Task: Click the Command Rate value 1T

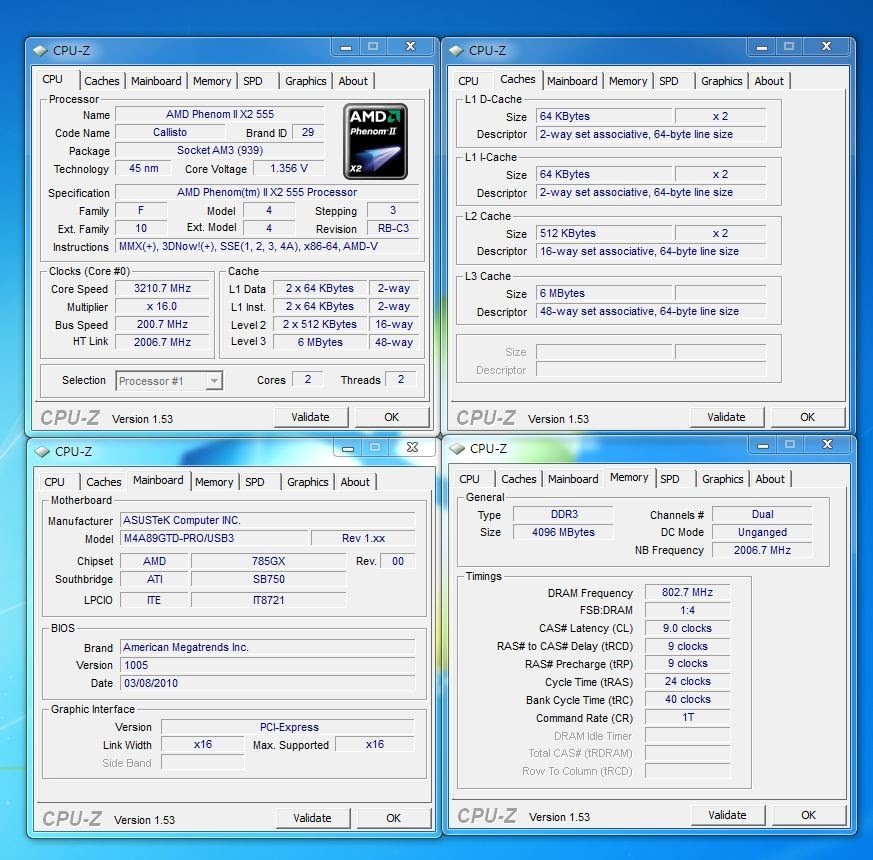Action: coord(687,718)
